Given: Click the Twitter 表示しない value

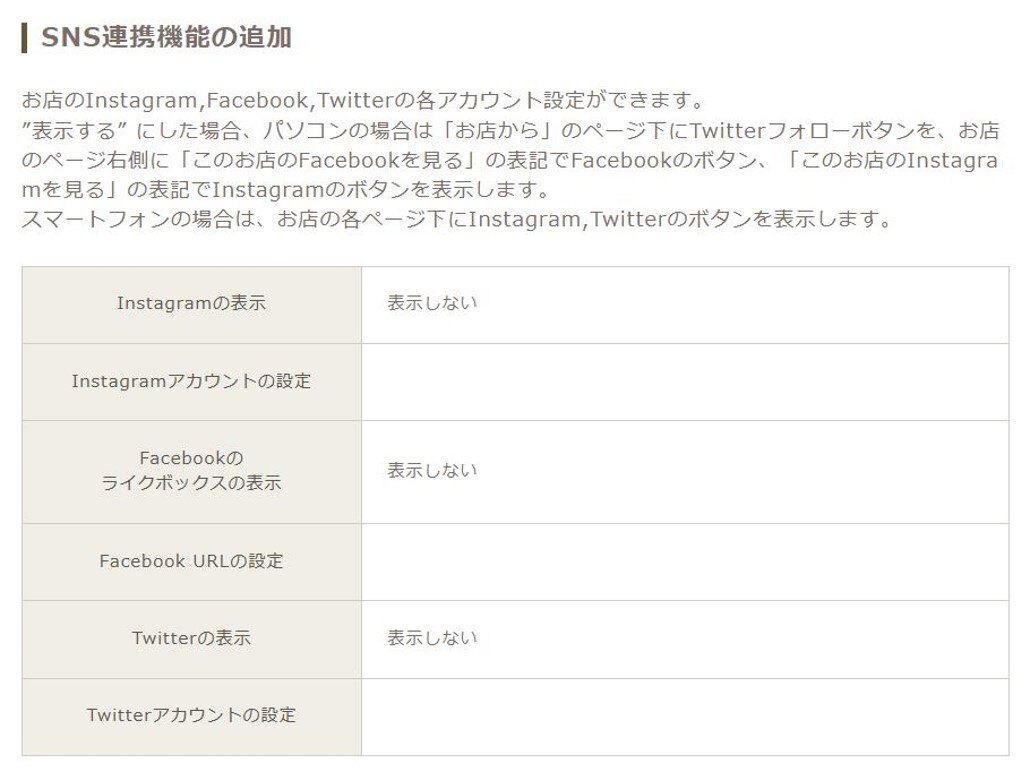Looking at the screenshot, I should point(432,638).
